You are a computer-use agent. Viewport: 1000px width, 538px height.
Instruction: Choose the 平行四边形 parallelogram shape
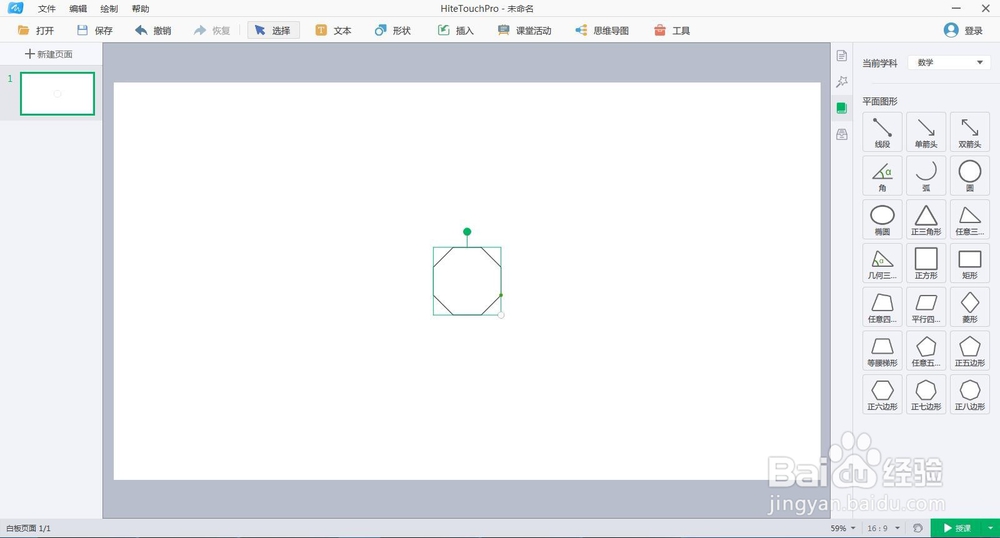click(926, 307)
